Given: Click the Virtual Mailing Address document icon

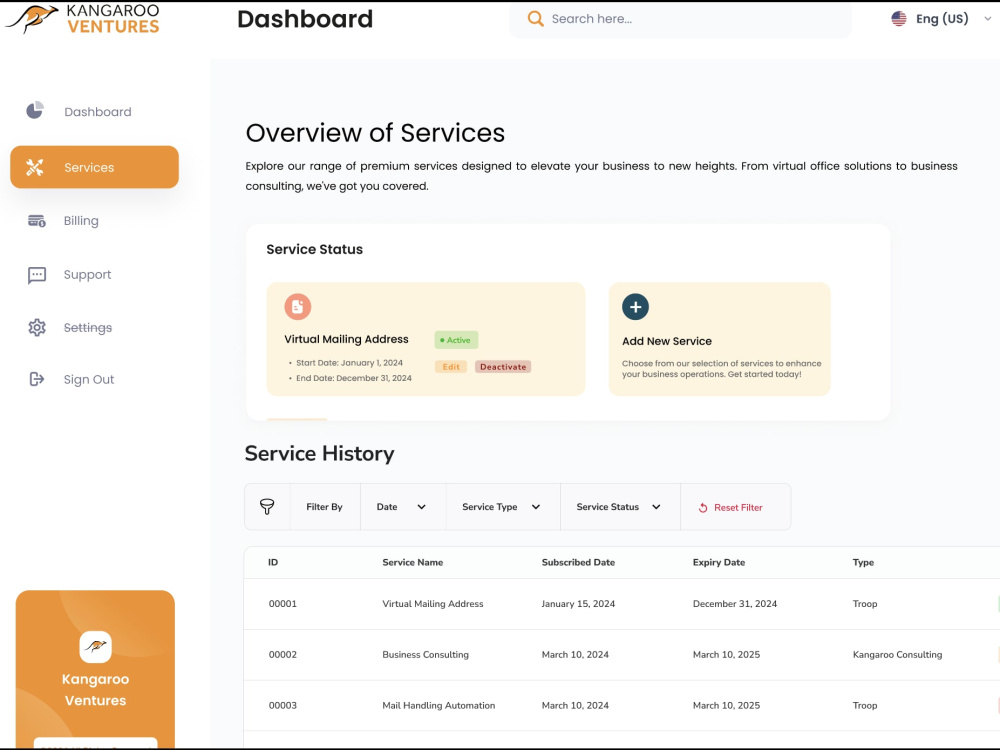Looking at the screenshot, I should click(x=298, y=307).
